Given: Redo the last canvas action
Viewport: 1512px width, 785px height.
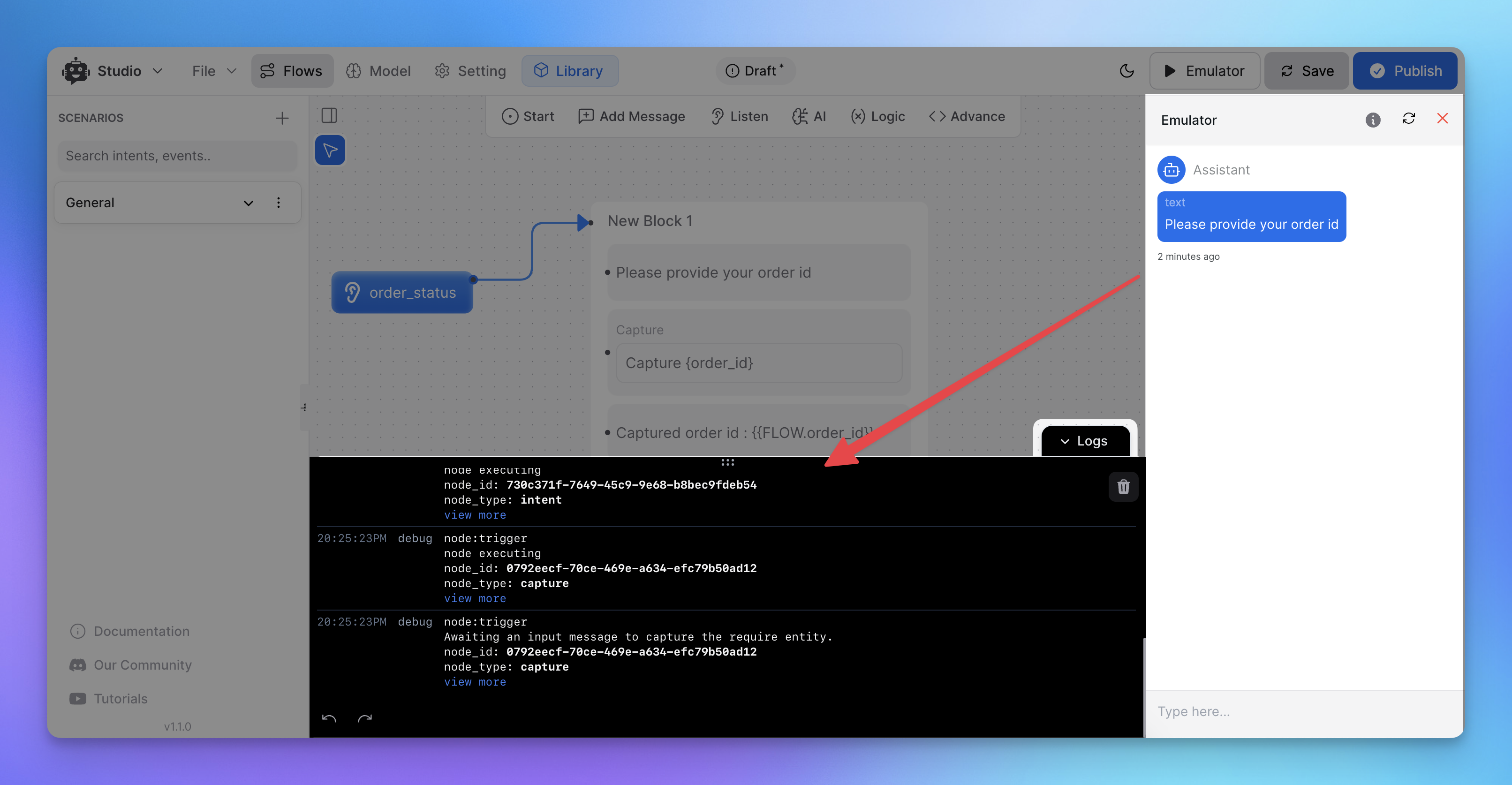Looking at the screenshot, I should click(x=365, y=719).
